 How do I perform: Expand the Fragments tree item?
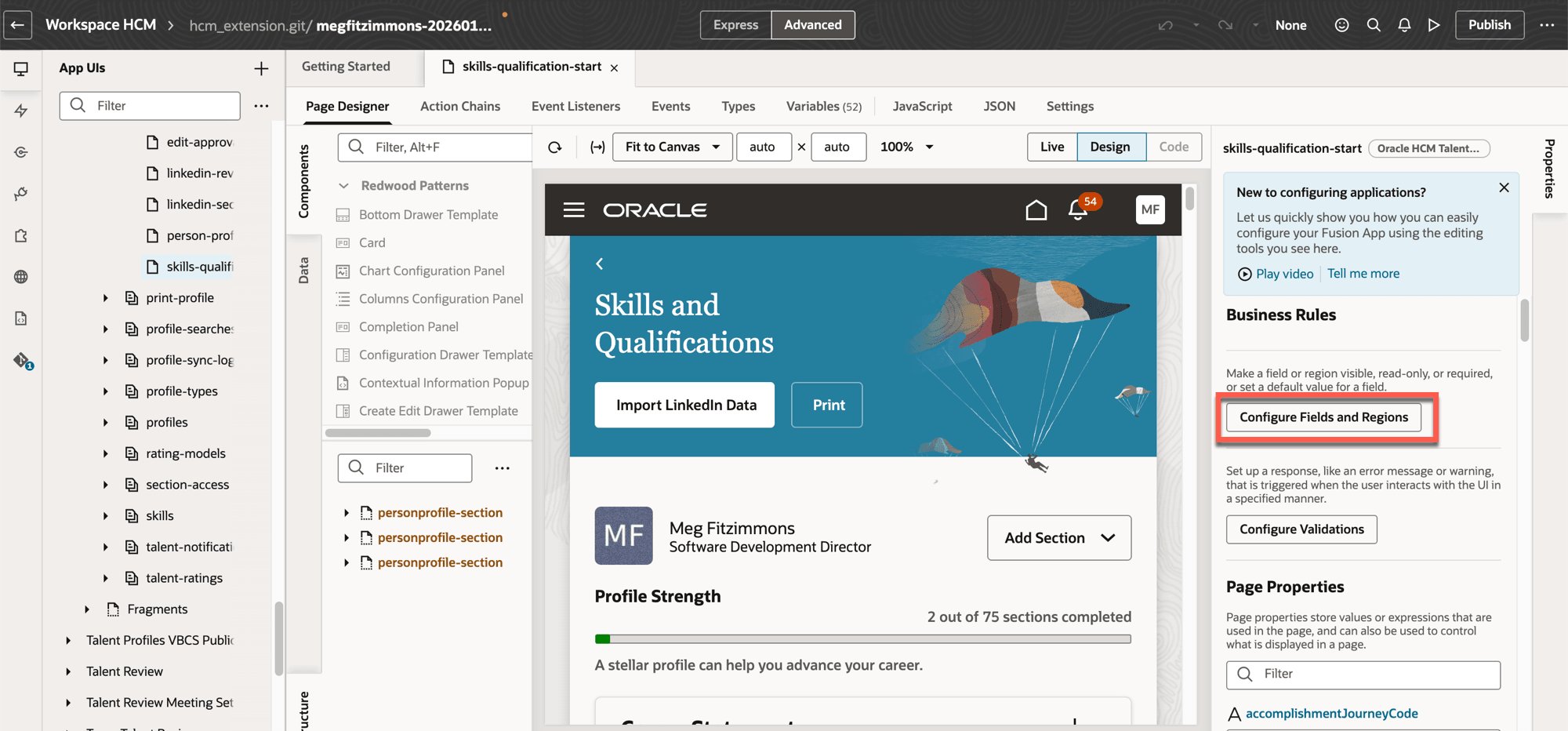click(x=86, y=609)
